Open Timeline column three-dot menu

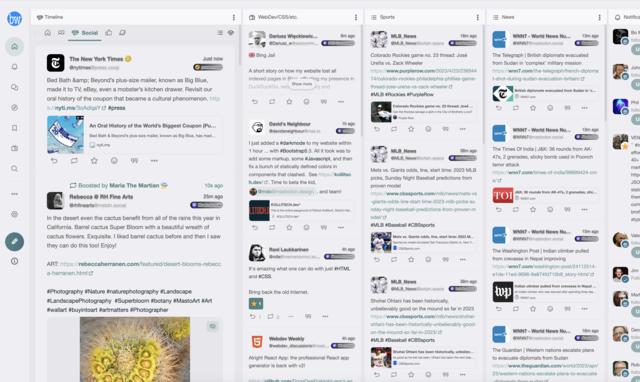(234, 17)
